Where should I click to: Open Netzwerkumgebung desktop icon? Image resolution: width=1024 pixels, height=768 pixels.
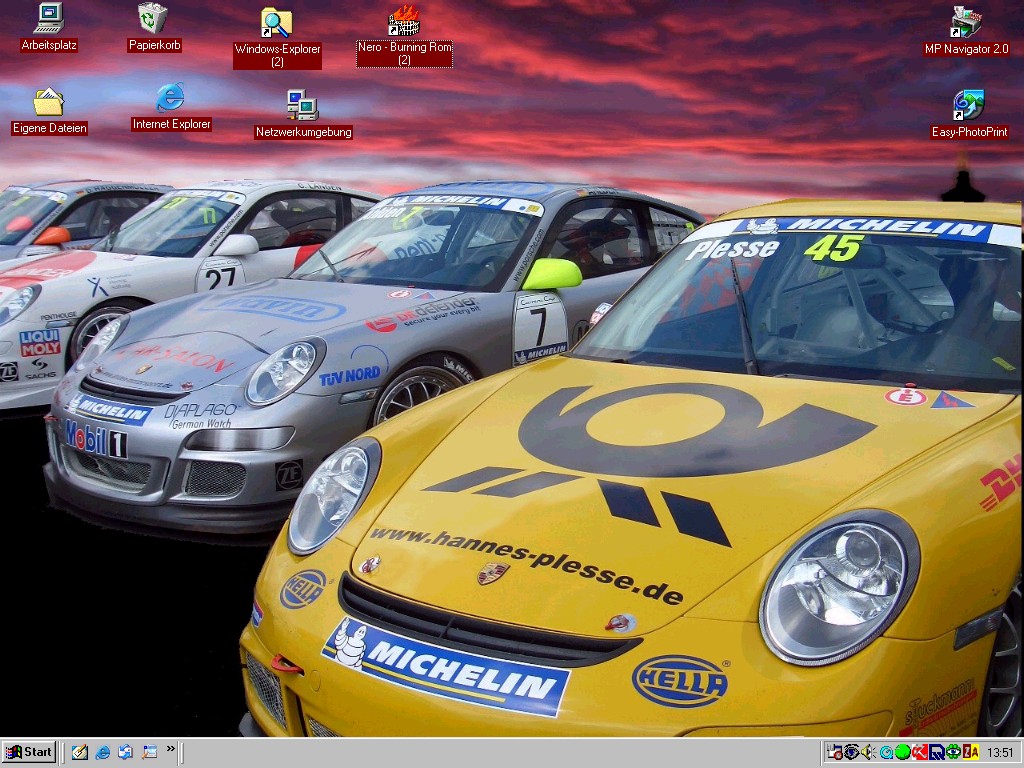tap(303, 114)
